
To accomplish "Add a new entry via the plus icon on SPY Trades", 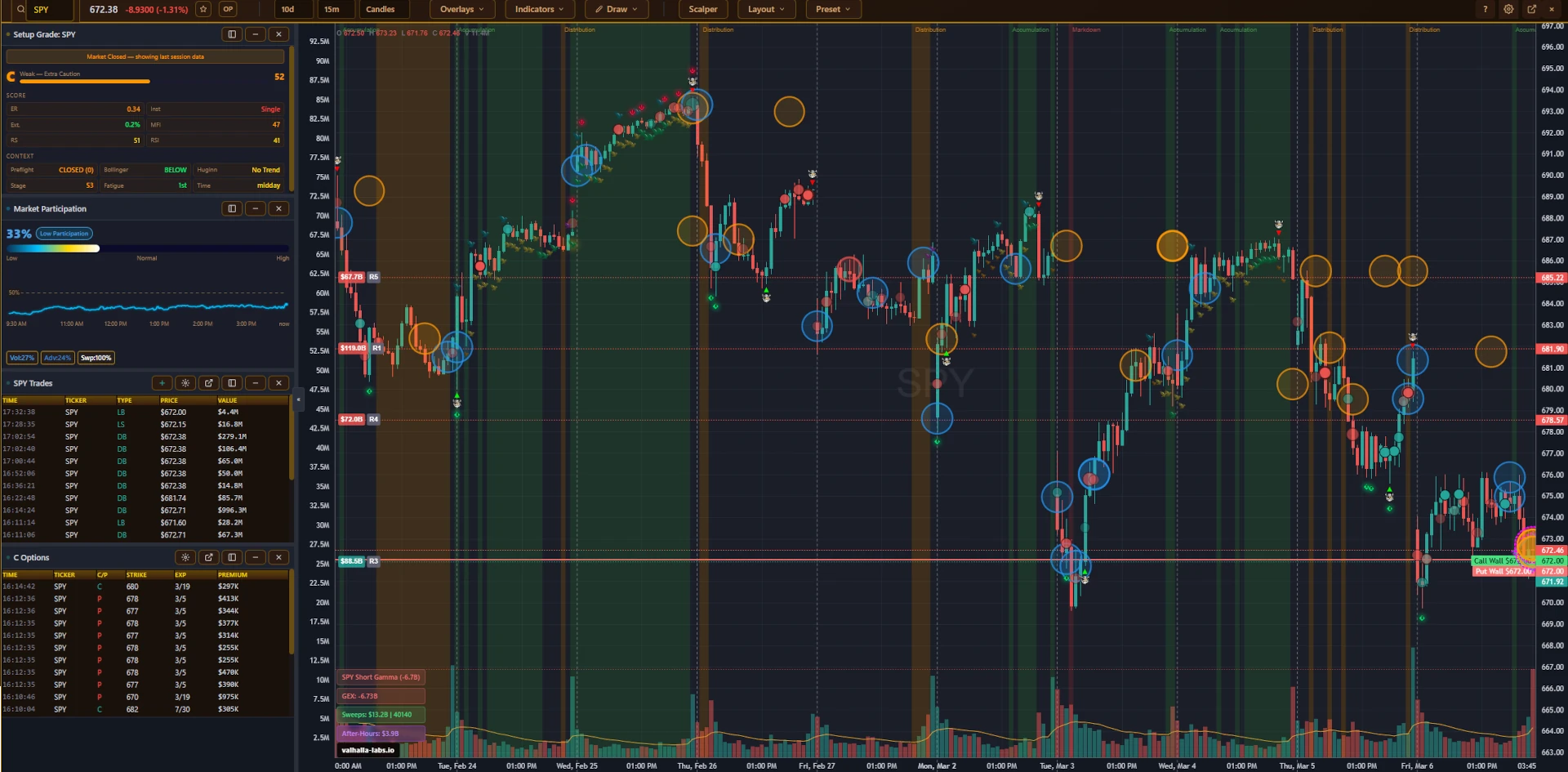I will click(x=162, y=383).
